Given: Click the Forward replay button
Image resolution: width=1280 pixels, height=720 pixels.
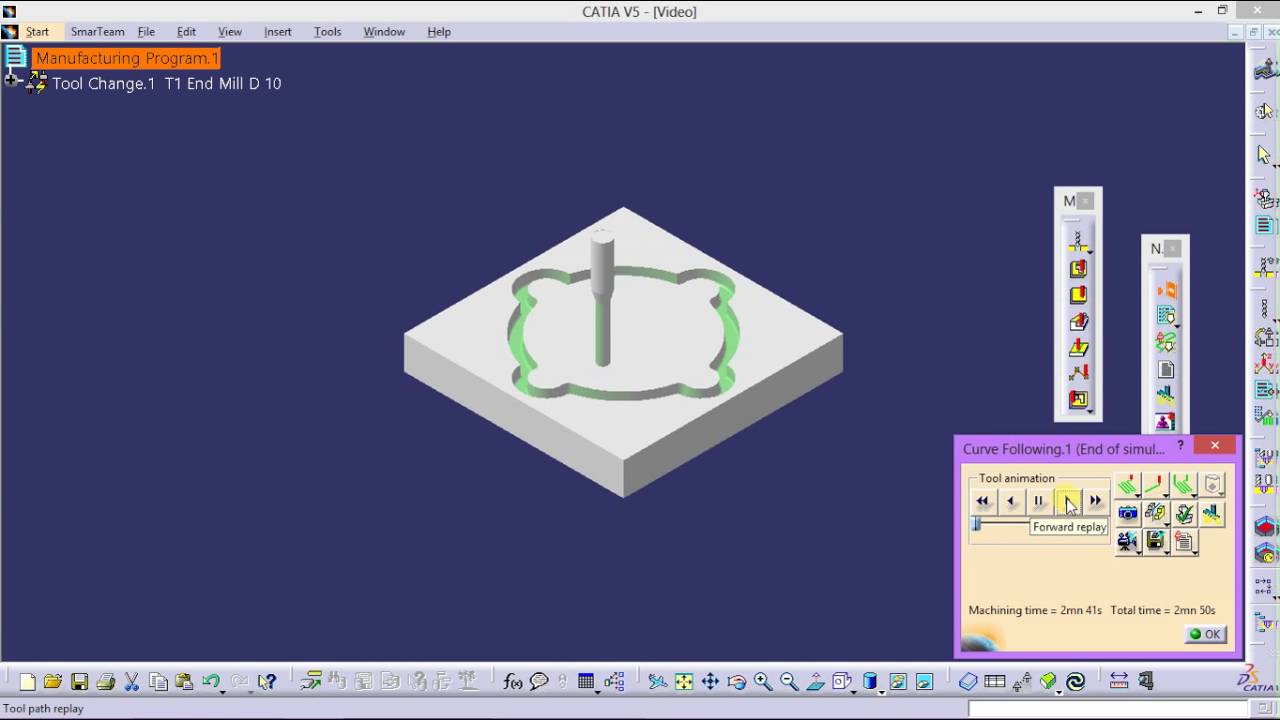Looking at the screenshot, I should pyautogui.click(x=1068, y=501).
